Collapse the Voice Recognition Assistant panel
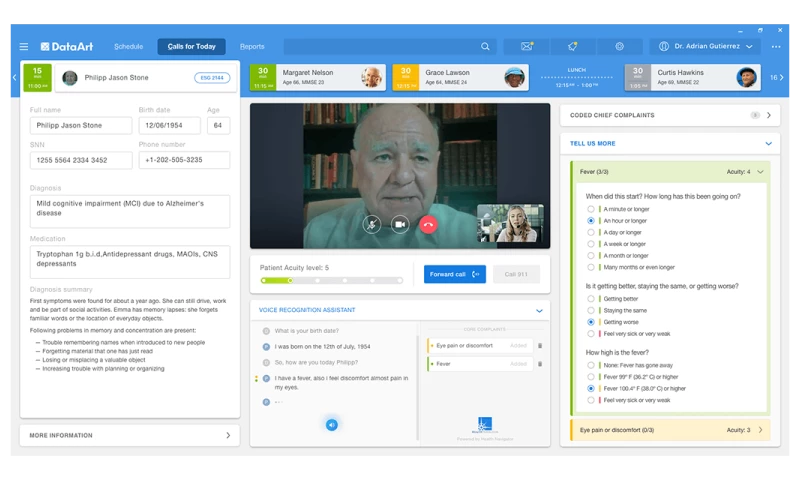 539,311
